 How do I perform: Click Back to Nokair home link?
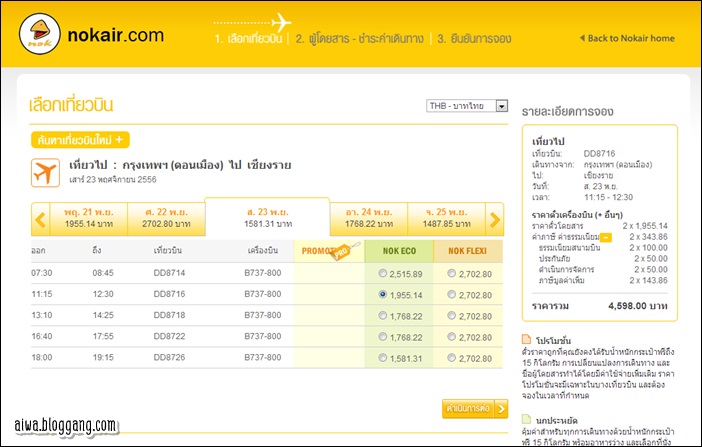[627, 38]
